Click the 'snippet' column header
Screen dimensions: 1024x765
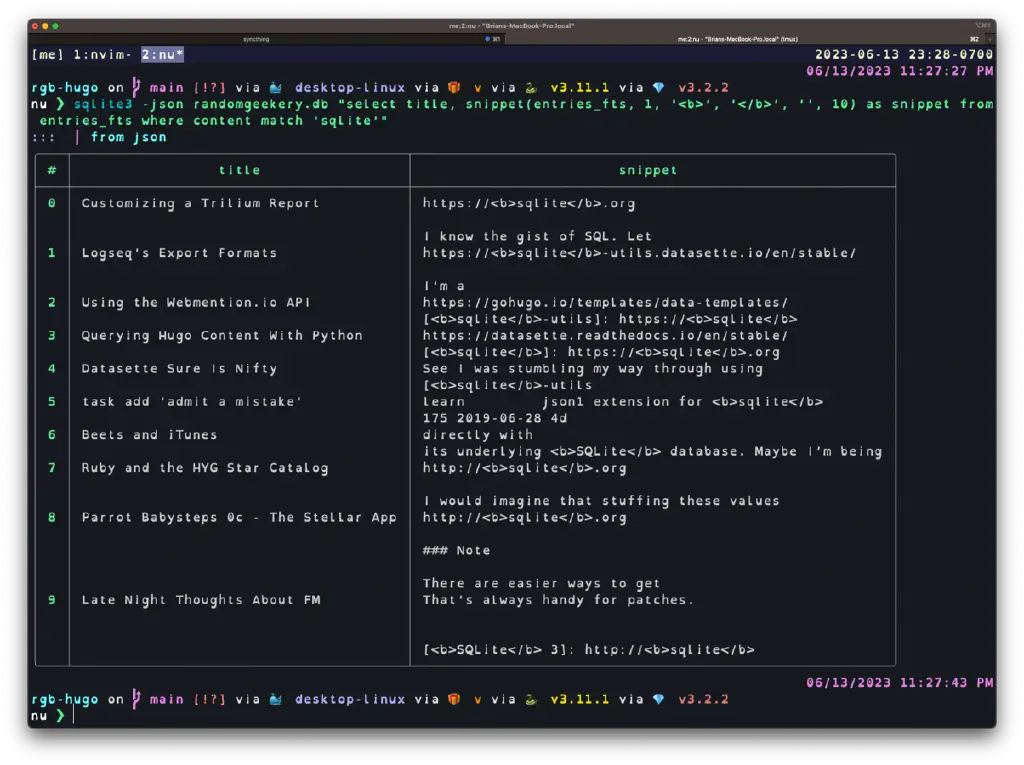[648, 170]
